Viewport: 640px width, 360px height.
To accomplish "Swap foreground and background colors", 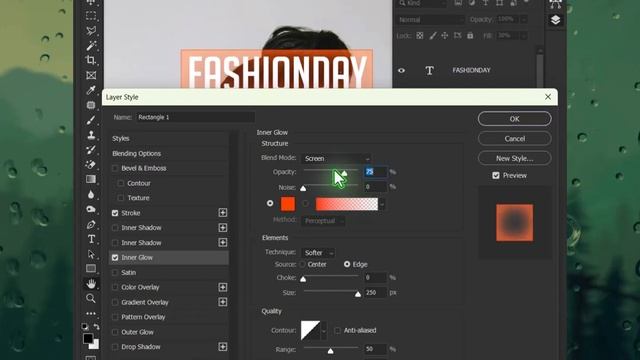I will (x=96, y=327).
